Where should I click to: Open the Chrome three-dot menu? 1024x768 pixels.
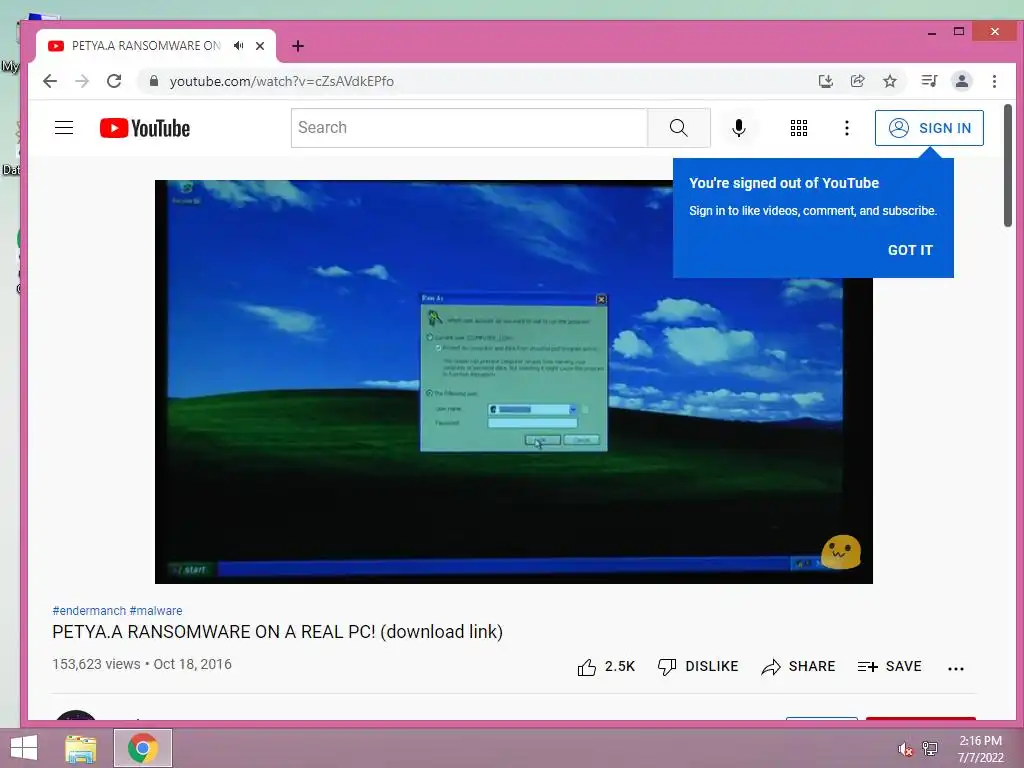coord(994,81)
